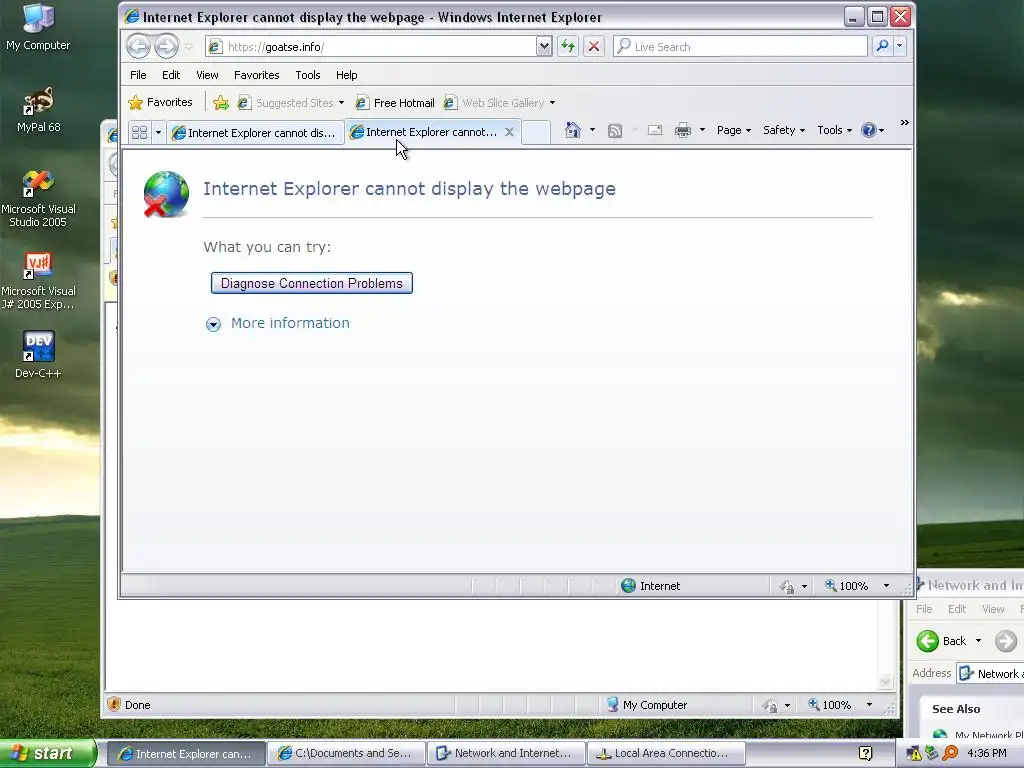Image resolution: width=1024 pixels, height=768 pixels.
Task: Click the Forward navigation button
Action: [x=166, y=46]
